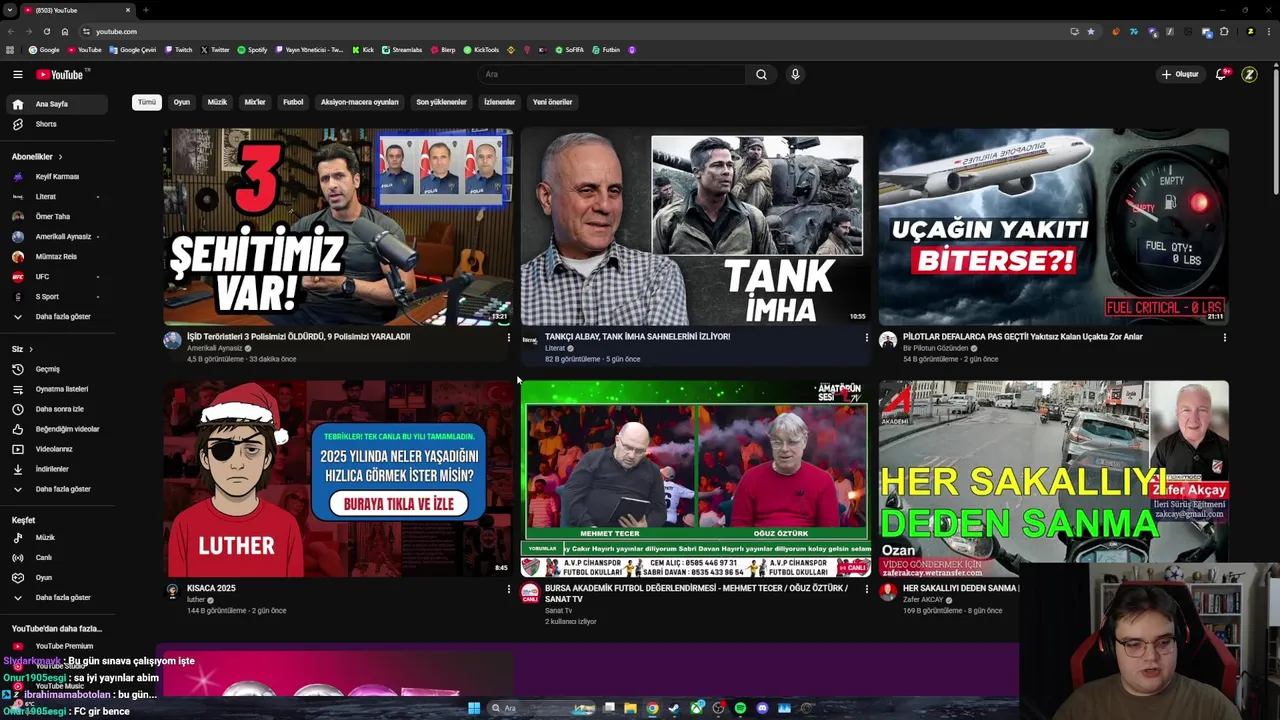Open the notifications bell
Image resolution: width=1280 pixels, height=720 pixels.
coord(1221,74)
